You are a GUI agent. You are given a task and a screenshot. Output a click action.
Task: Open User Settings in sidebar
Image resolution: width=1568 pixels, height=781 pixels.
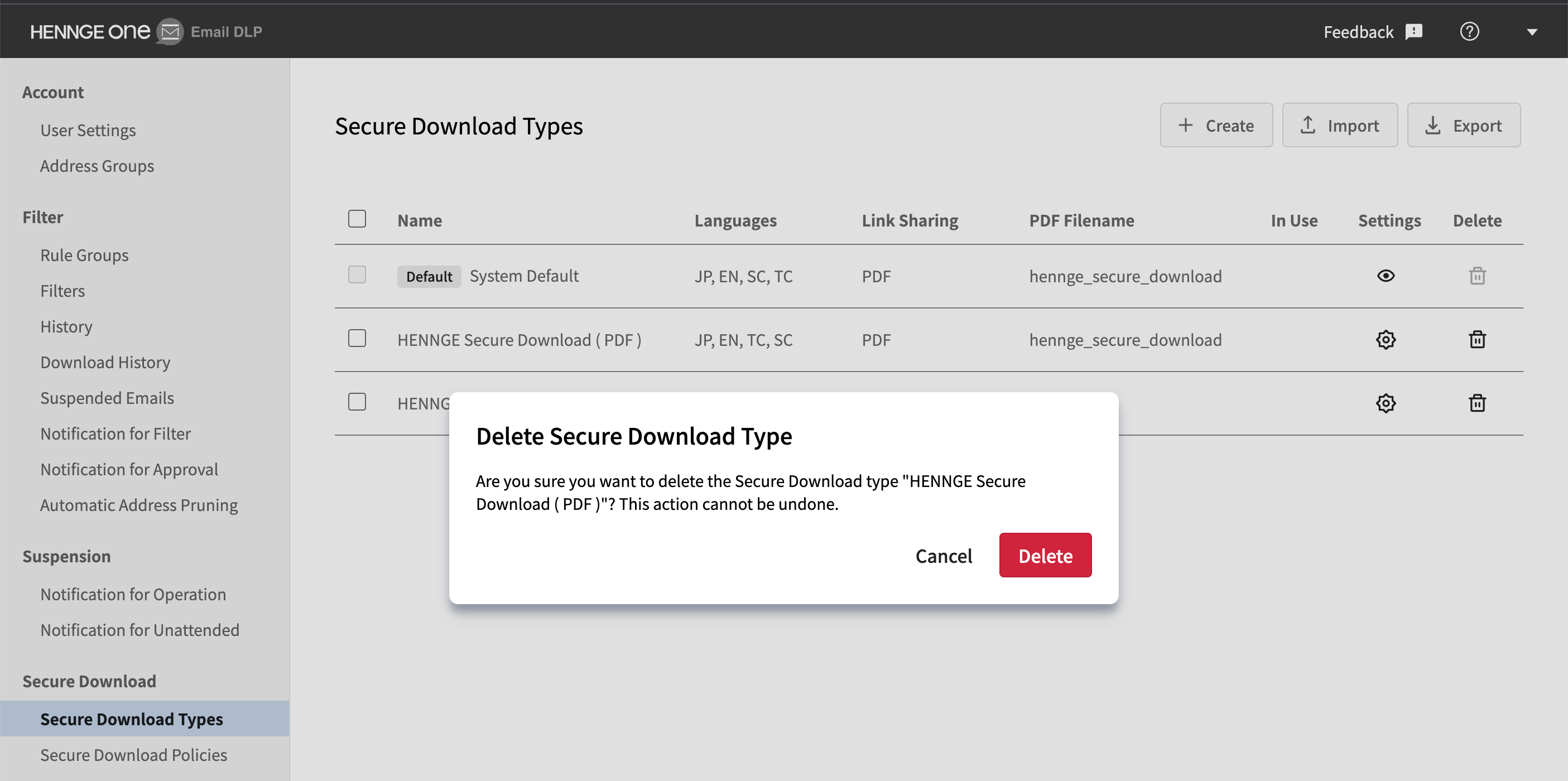click(88, 131)
